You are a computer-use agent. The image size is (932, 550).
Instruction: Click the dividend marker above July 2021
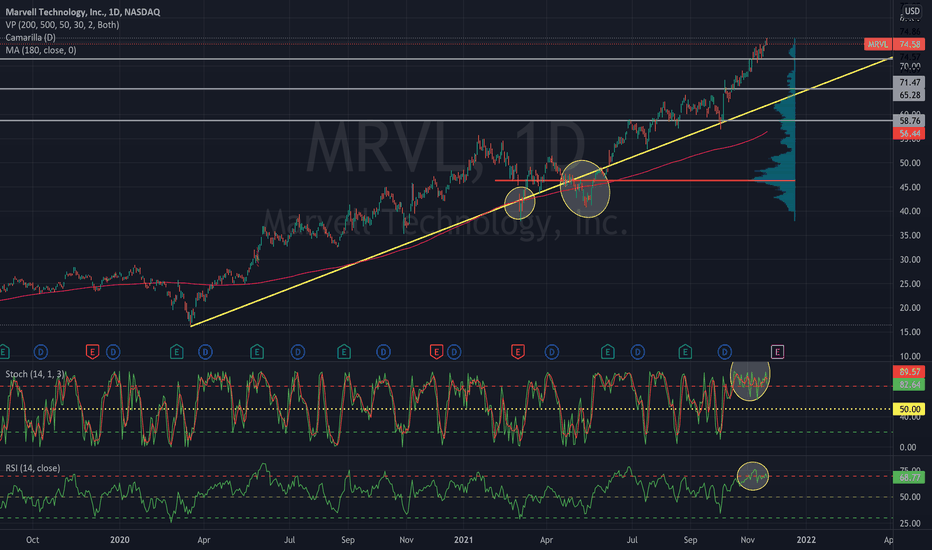638,352
